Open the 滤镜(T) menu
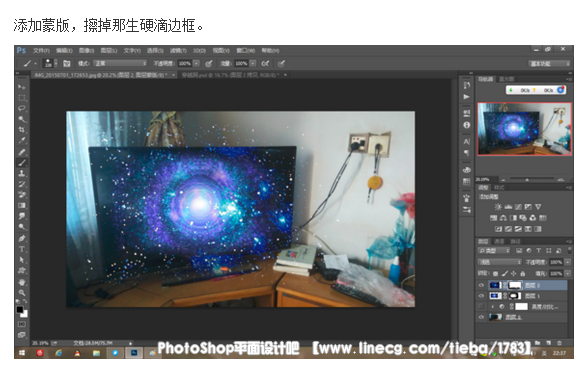The width and height of the screenshot is (581, 365). coord(178,51)
